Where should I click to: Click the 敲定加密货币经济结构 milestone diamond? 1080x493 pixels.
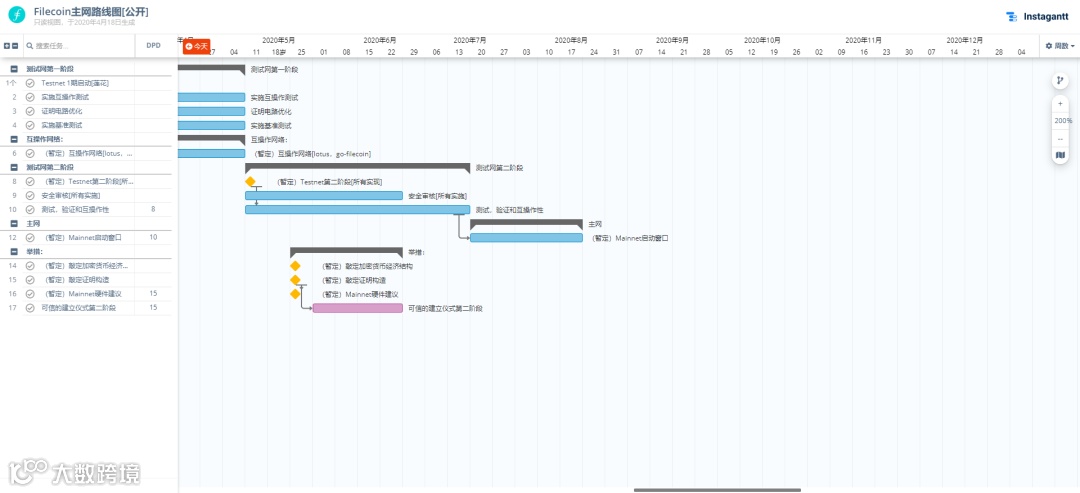pyautogui.click(x=295, y=266)
